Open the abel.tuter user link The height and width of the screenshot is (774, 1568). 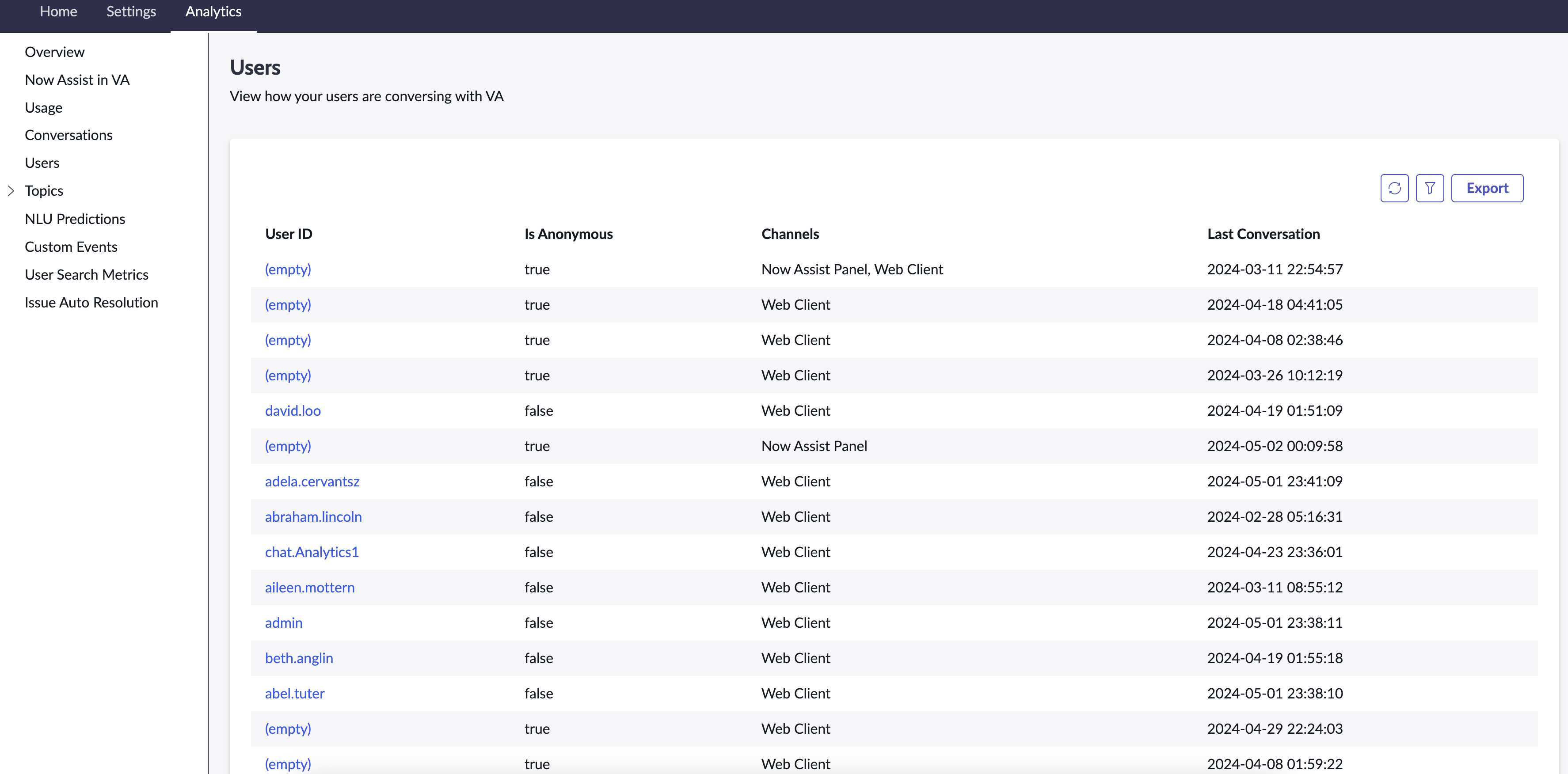click(295, 693)
